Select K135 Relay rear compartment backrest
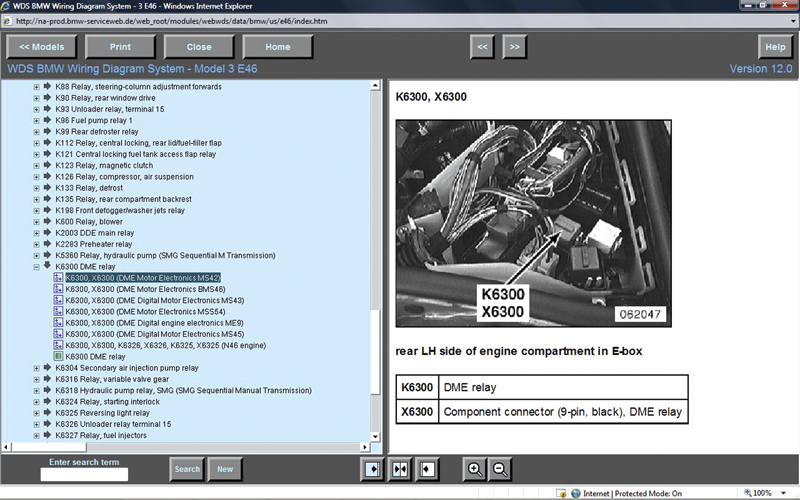Image resolution: width=800 pixels, height=500 pixels. click(x=123, y=199)
